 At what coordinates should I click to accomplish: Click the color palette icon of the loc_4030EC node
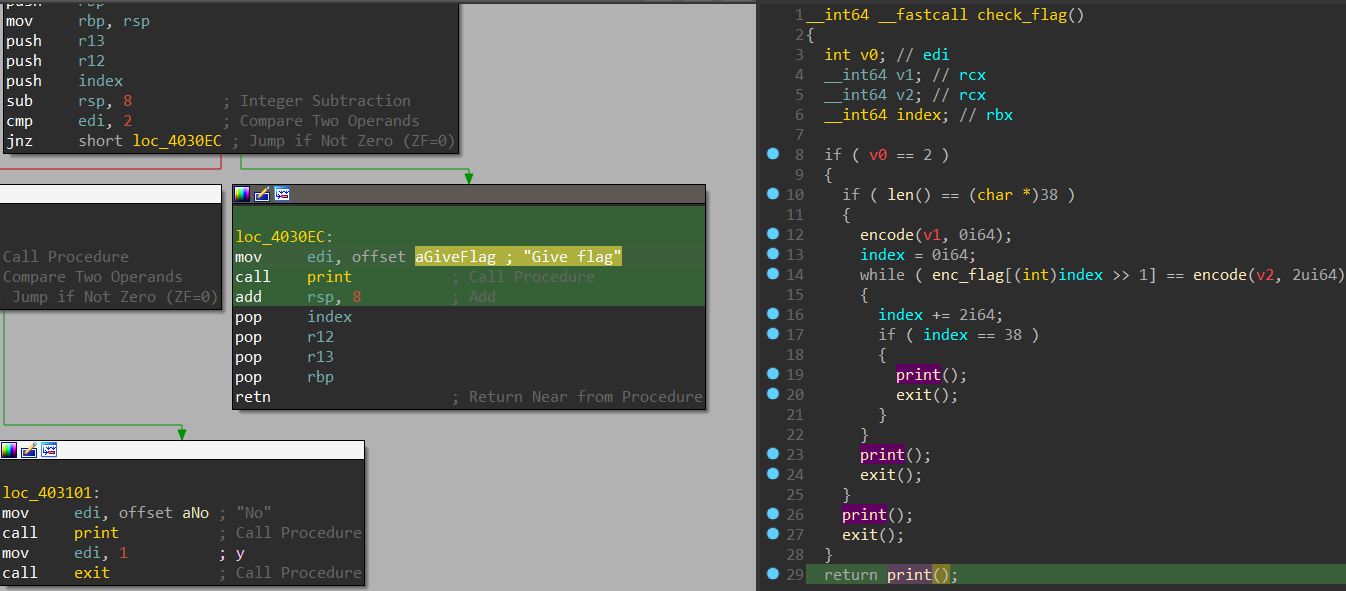coord(243,194)
